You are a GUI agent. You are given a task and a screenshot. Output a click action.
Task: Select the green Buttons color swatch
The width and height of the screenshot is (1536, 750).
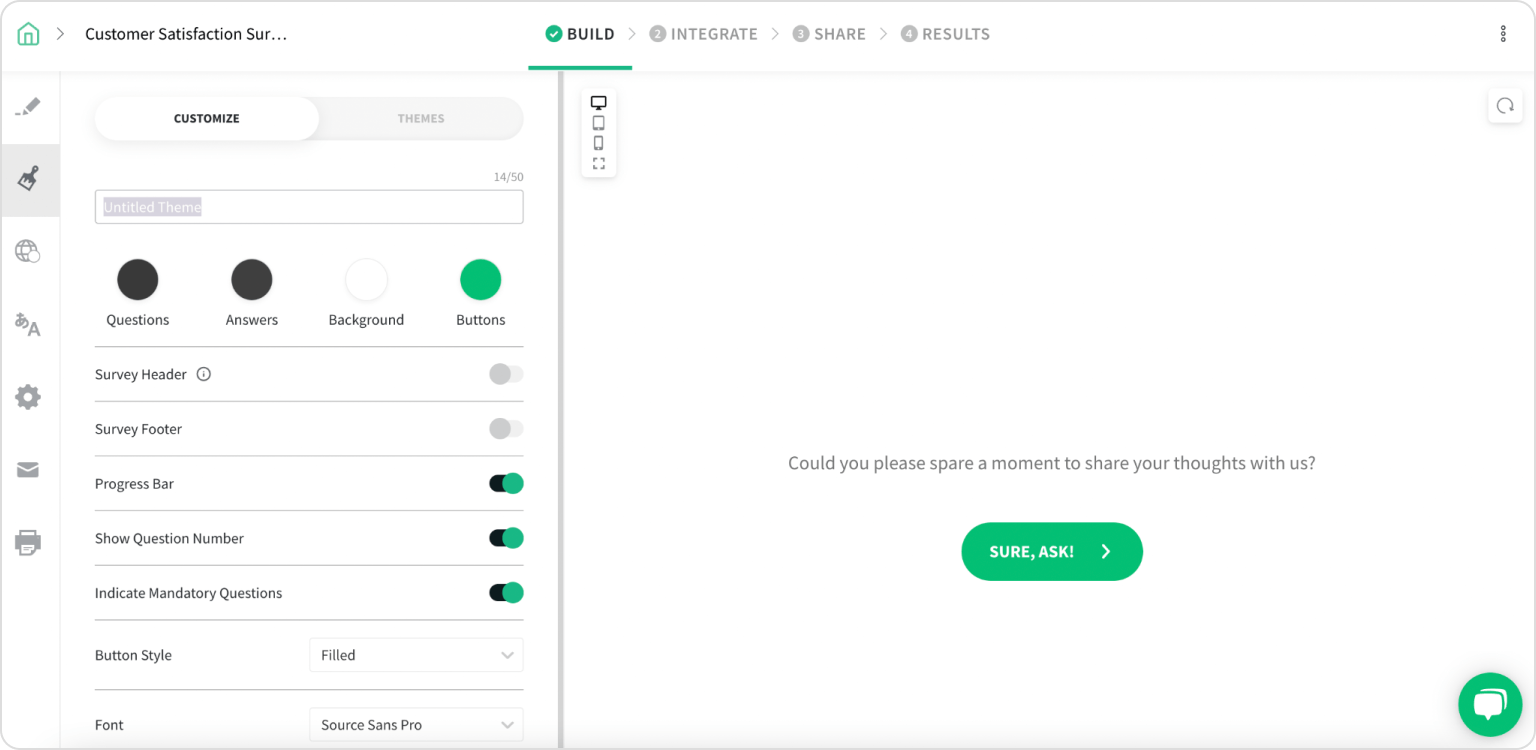[x=480, y=279]
